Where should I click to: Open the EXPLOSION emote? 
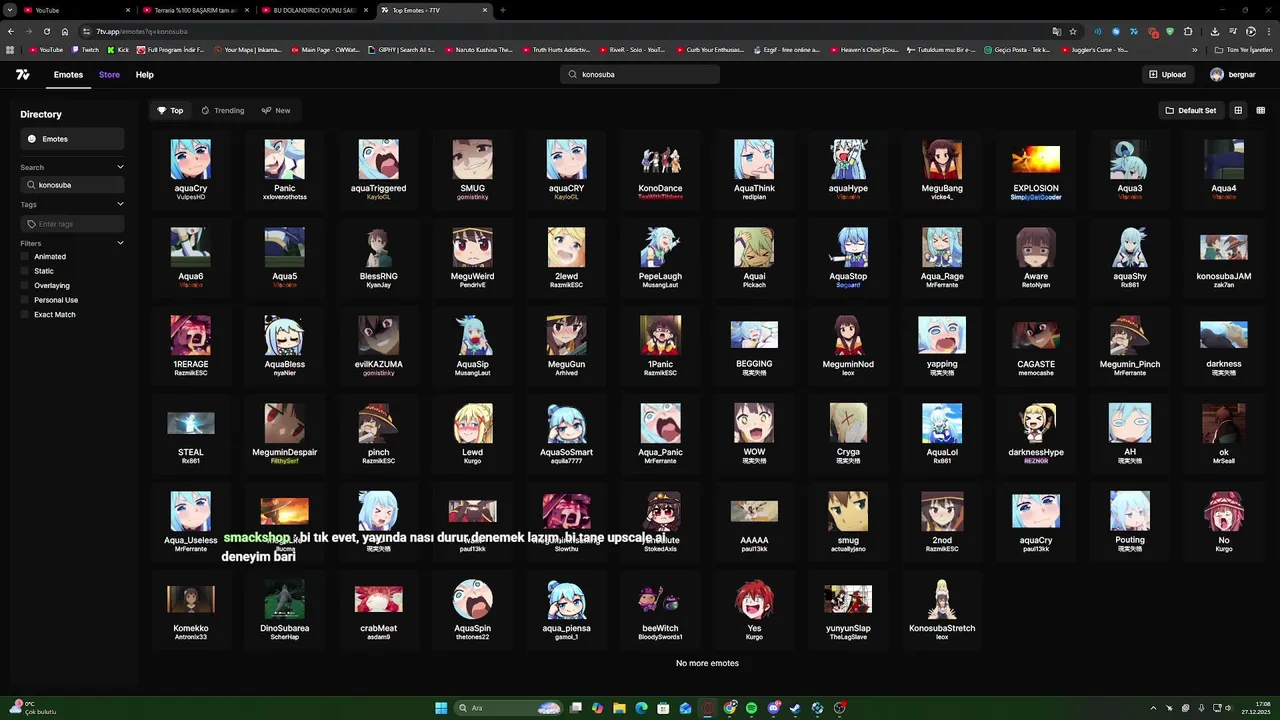1036,168
